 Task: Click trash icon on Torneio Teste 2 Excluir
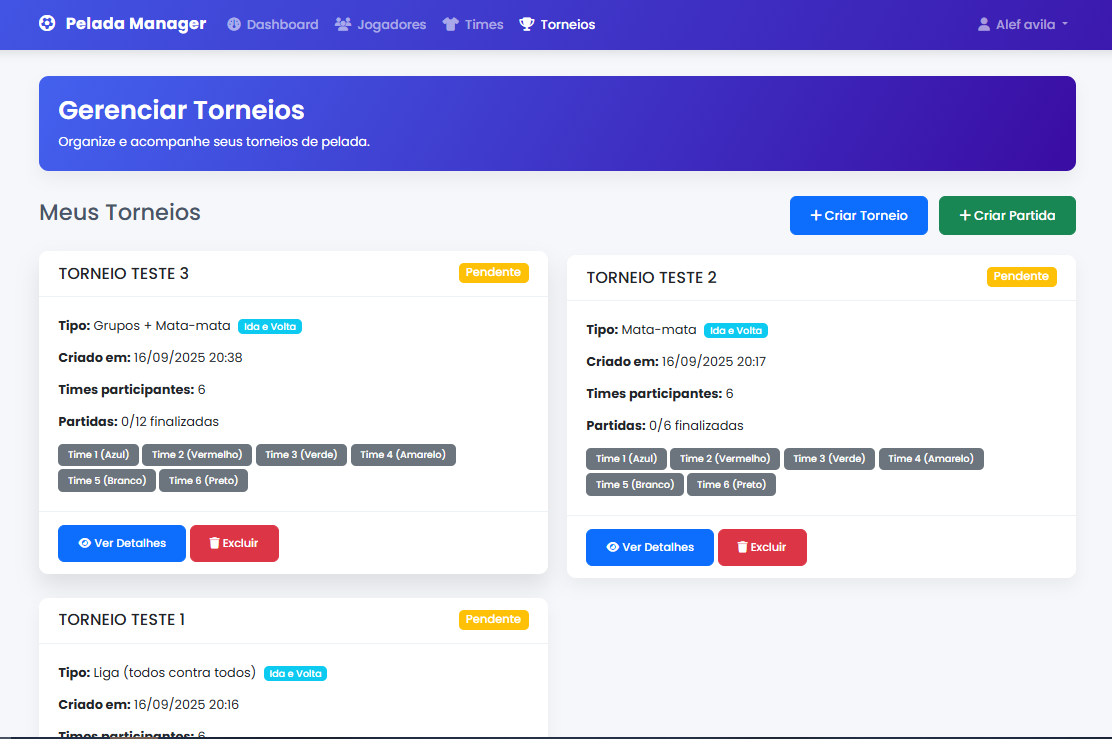(x=742, y=548)
